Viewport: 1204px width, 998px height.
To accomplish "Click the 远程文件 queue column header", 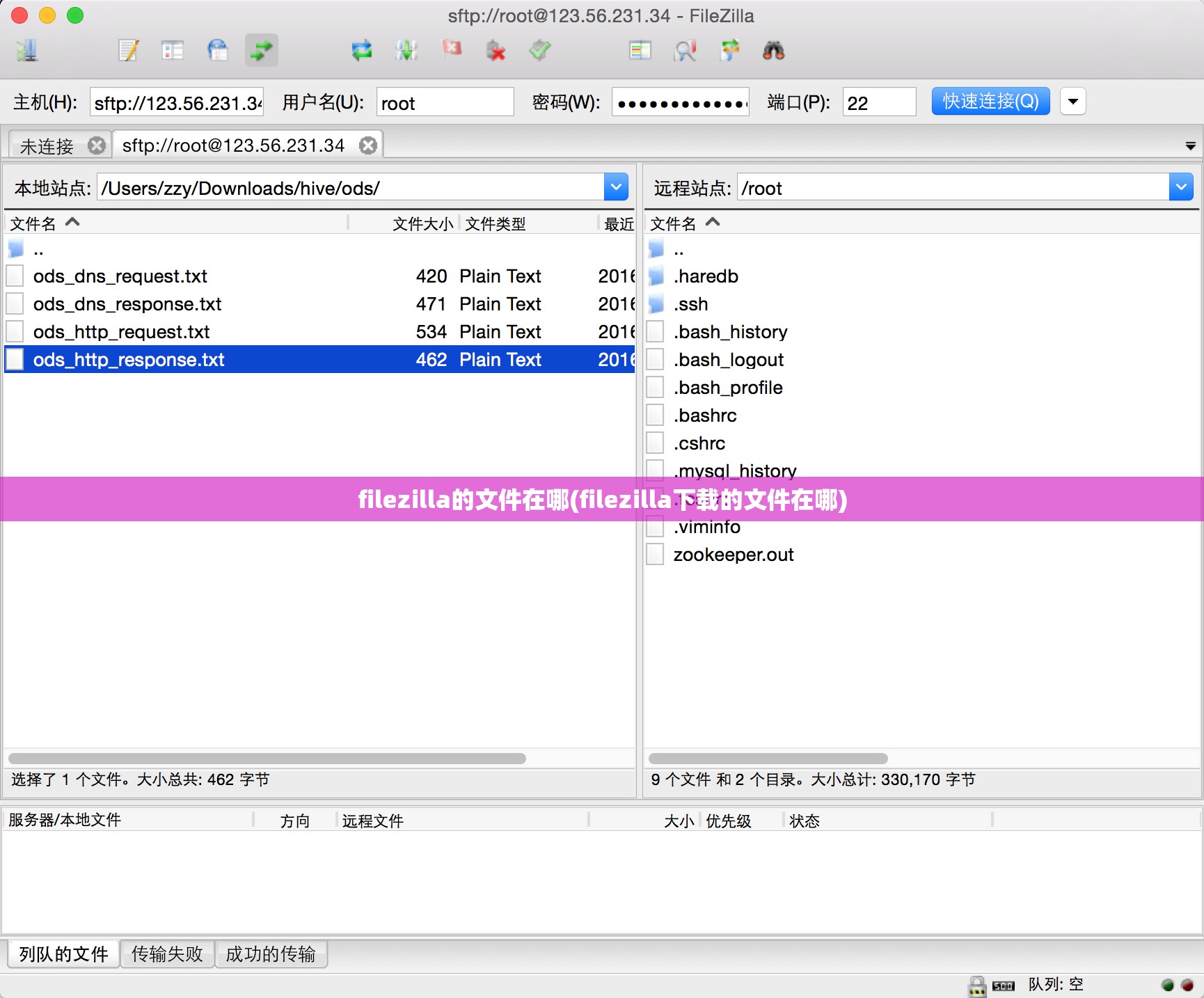I will tap(463, 821).
